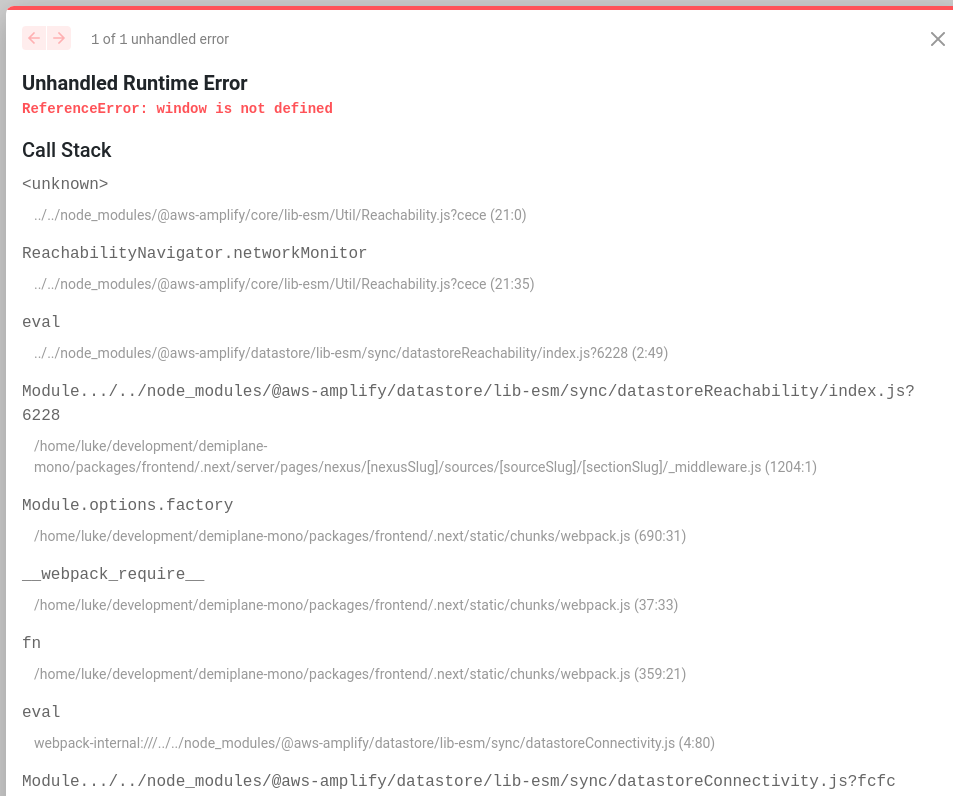953x796 pixels.
Task: Click the Call Stack heading
Action: click(x=66, y=150)
